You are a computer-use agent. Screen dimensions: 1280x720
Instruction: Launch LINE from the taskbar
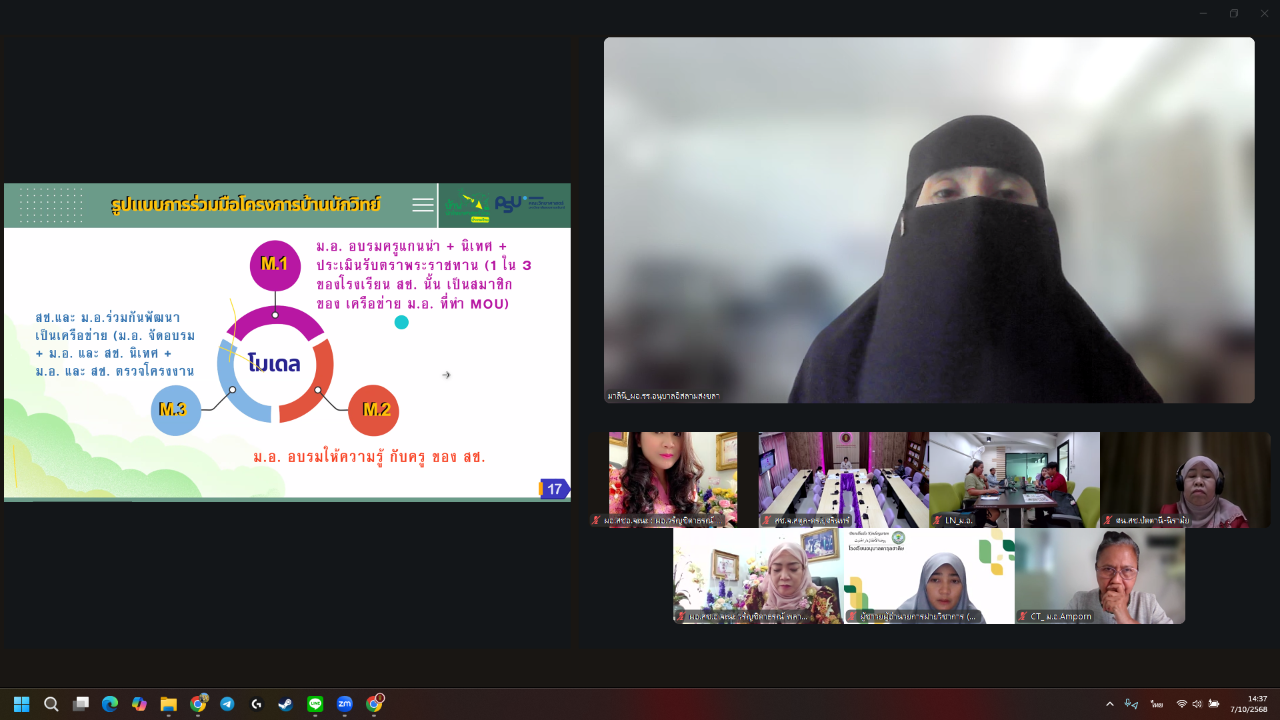[x=315, y=704]
